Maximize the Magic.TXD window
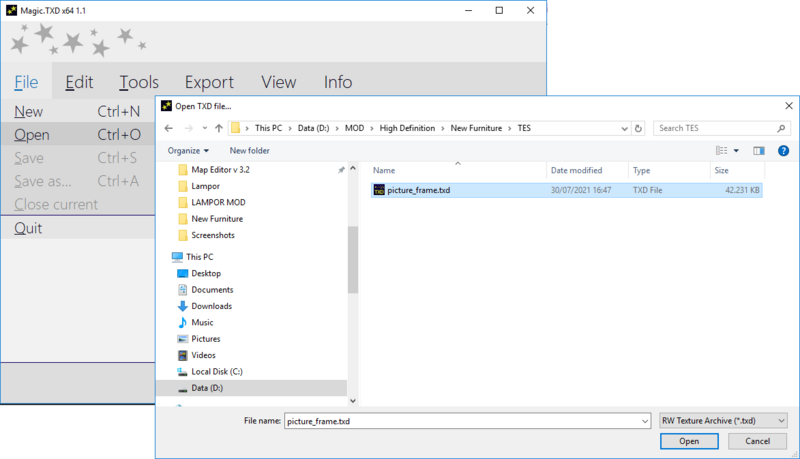The image size is (800, 459). point(499,10)
